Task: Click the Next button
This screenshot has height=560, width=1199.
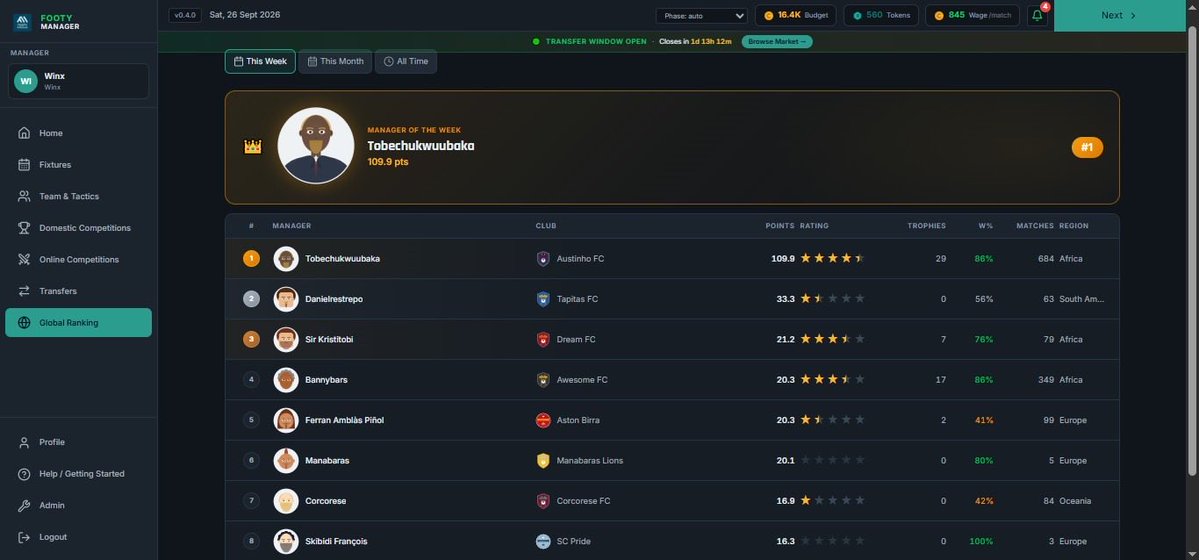Action: pyautogui.click(x=1119, y=15)
